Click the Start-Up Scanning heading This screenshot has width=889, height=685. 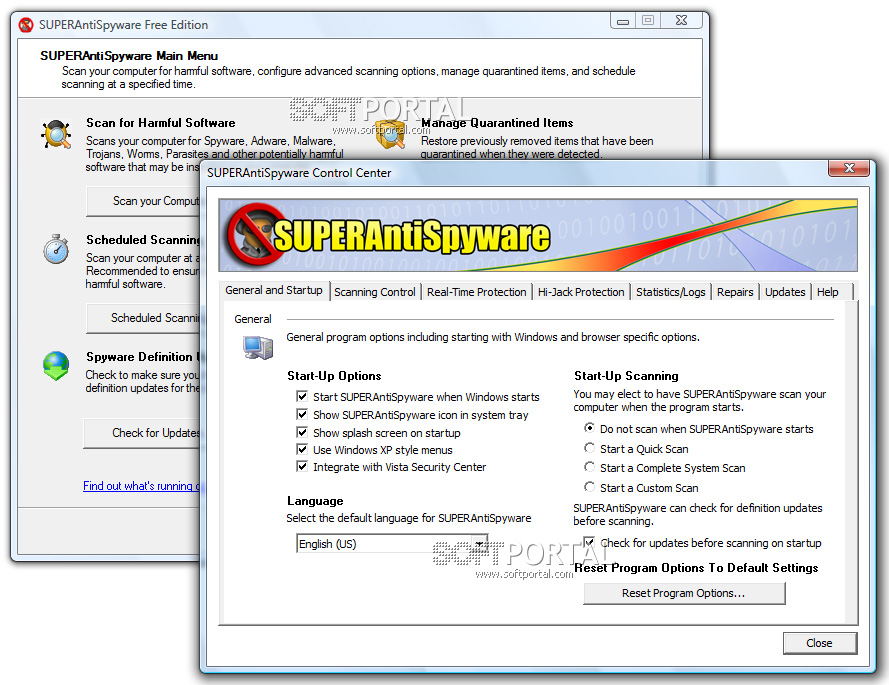(626, 376)
